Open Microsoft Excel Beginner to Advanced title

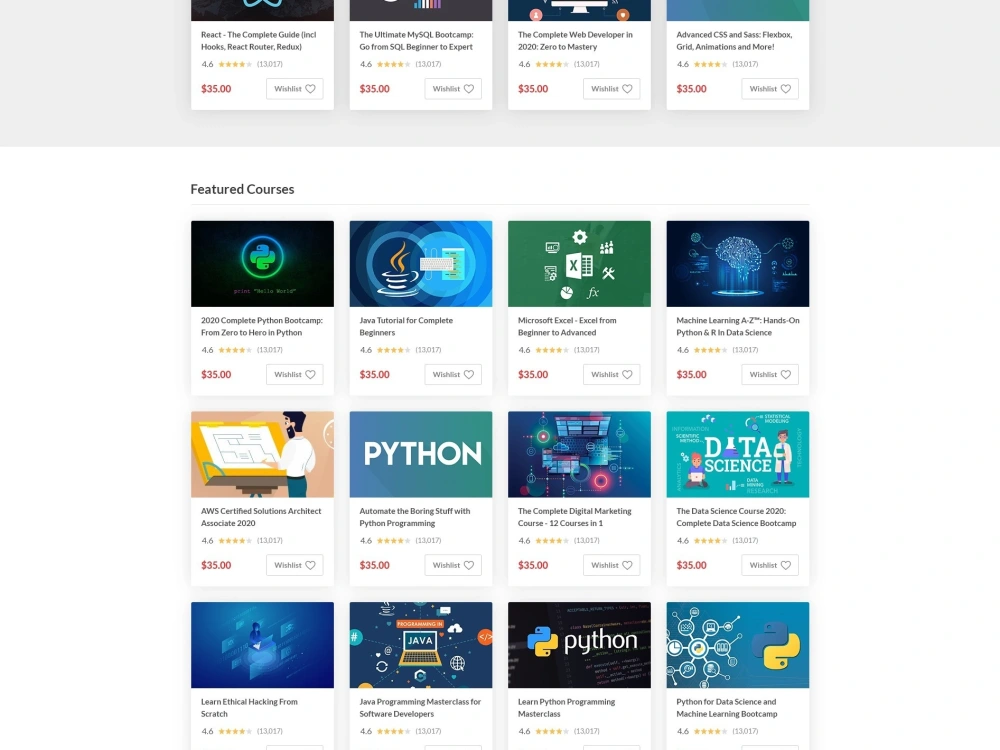567,327
